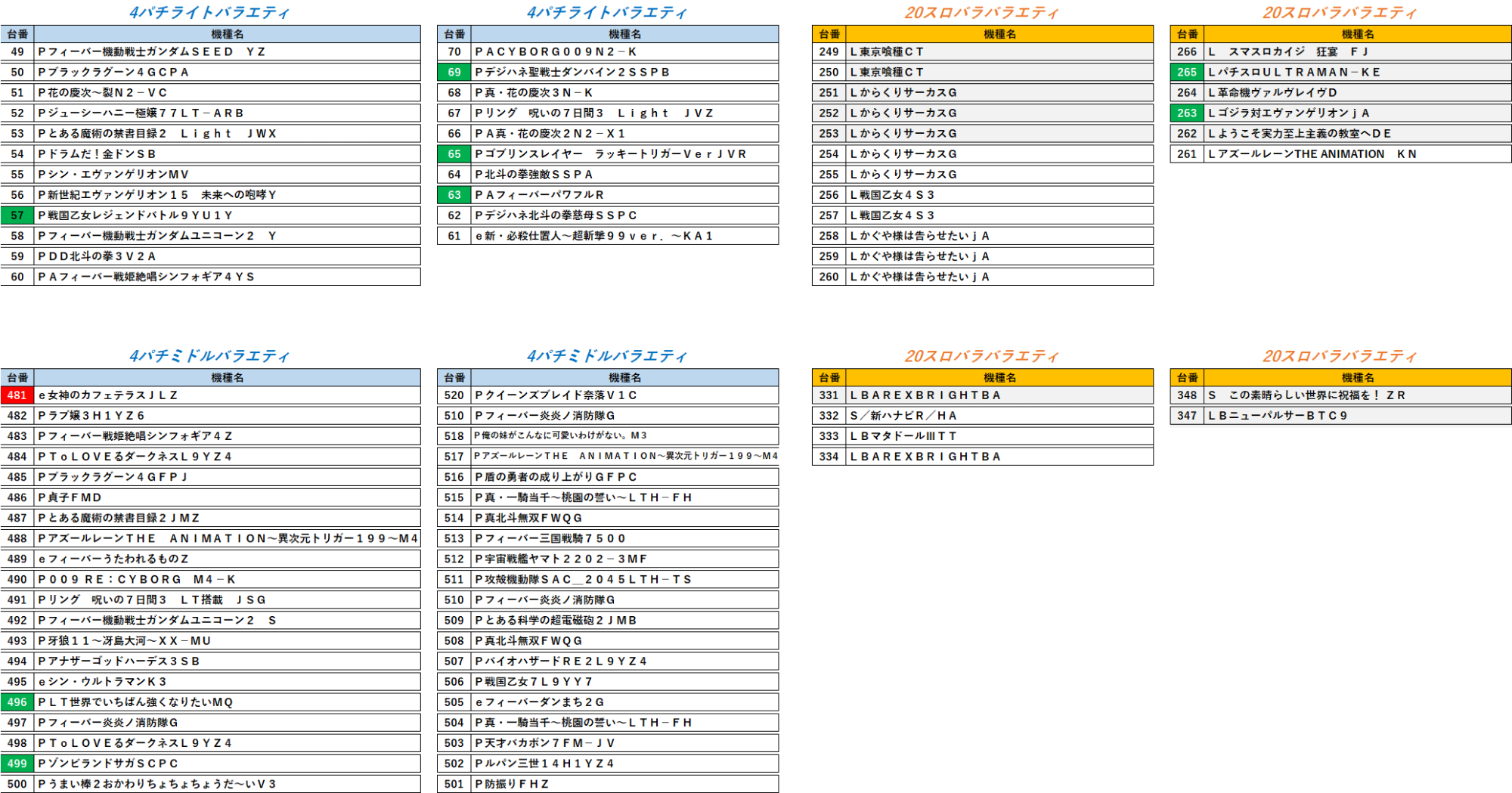Click slot number cell 331
The width and height of the screenshot is (1512, 793).
pyautogui.click(x=829, y=395)
